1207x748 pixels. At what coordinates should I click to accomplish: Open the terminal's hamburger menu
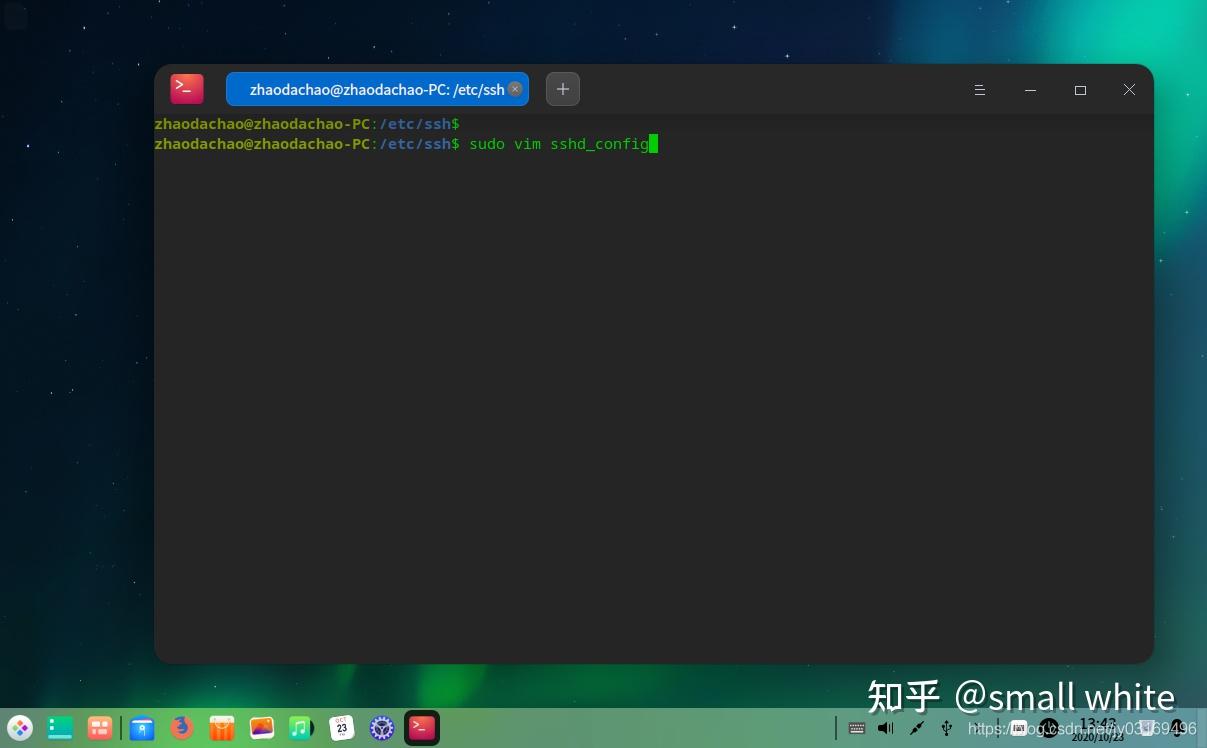pos(979,89)
